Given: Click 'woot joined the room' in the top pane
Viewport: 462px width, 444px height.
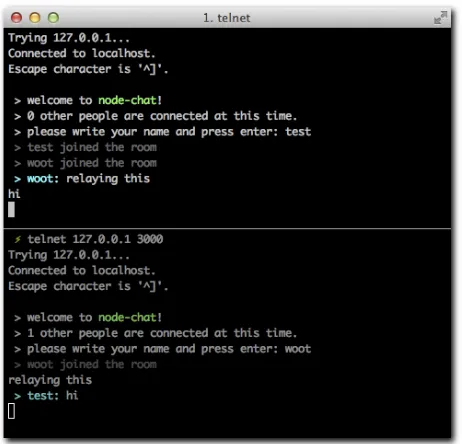Looking at the screenshot, I should (x=85, y=163).
